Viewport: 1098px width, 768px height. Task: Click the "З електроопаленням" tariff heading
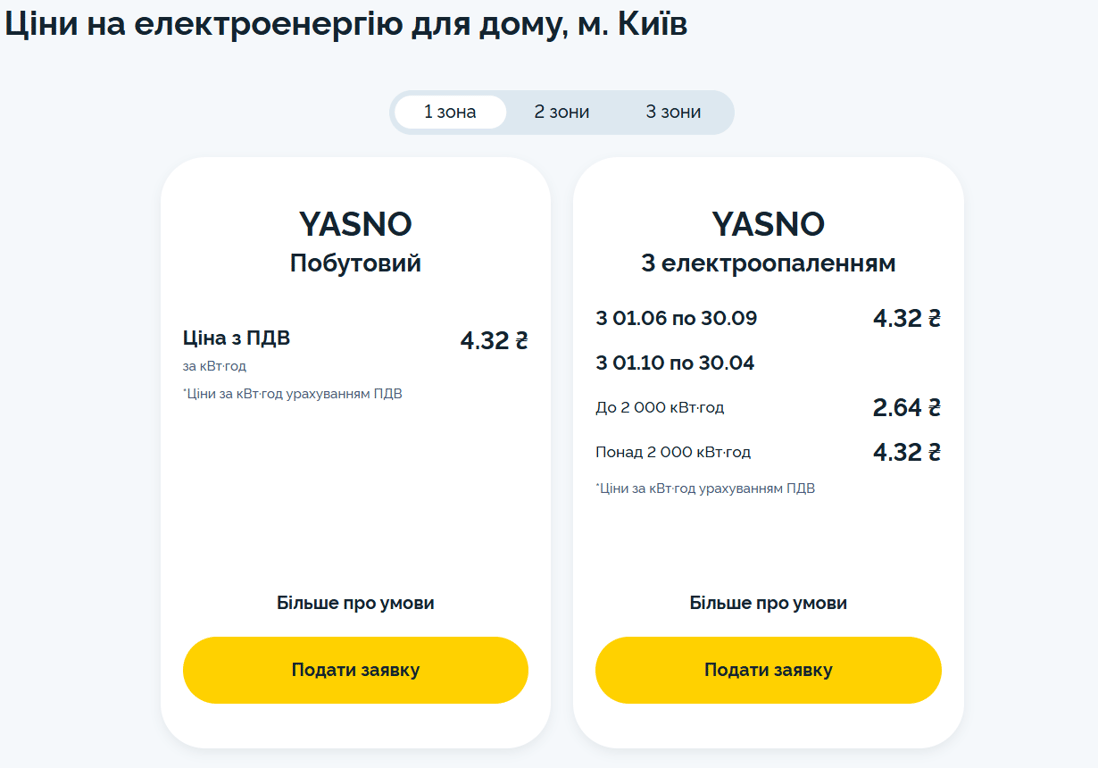point(768,264)
